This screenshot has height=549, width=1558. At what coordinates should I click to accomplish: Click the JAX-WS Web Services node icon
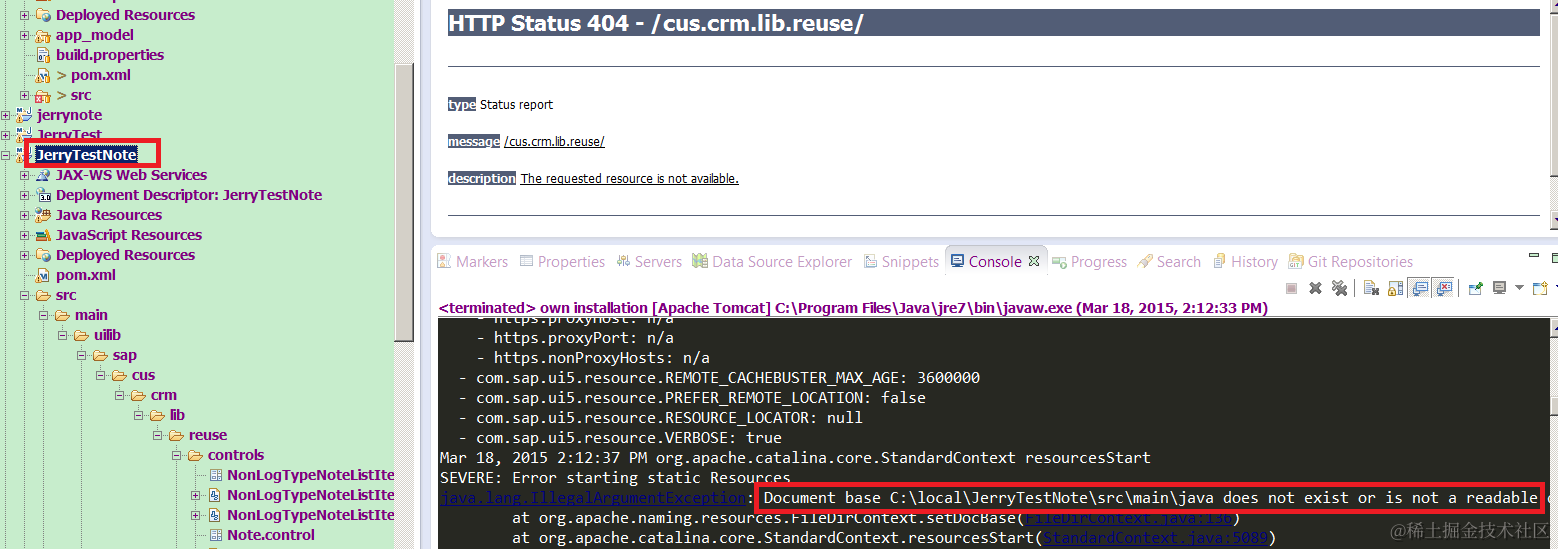[x=43, y=175]
